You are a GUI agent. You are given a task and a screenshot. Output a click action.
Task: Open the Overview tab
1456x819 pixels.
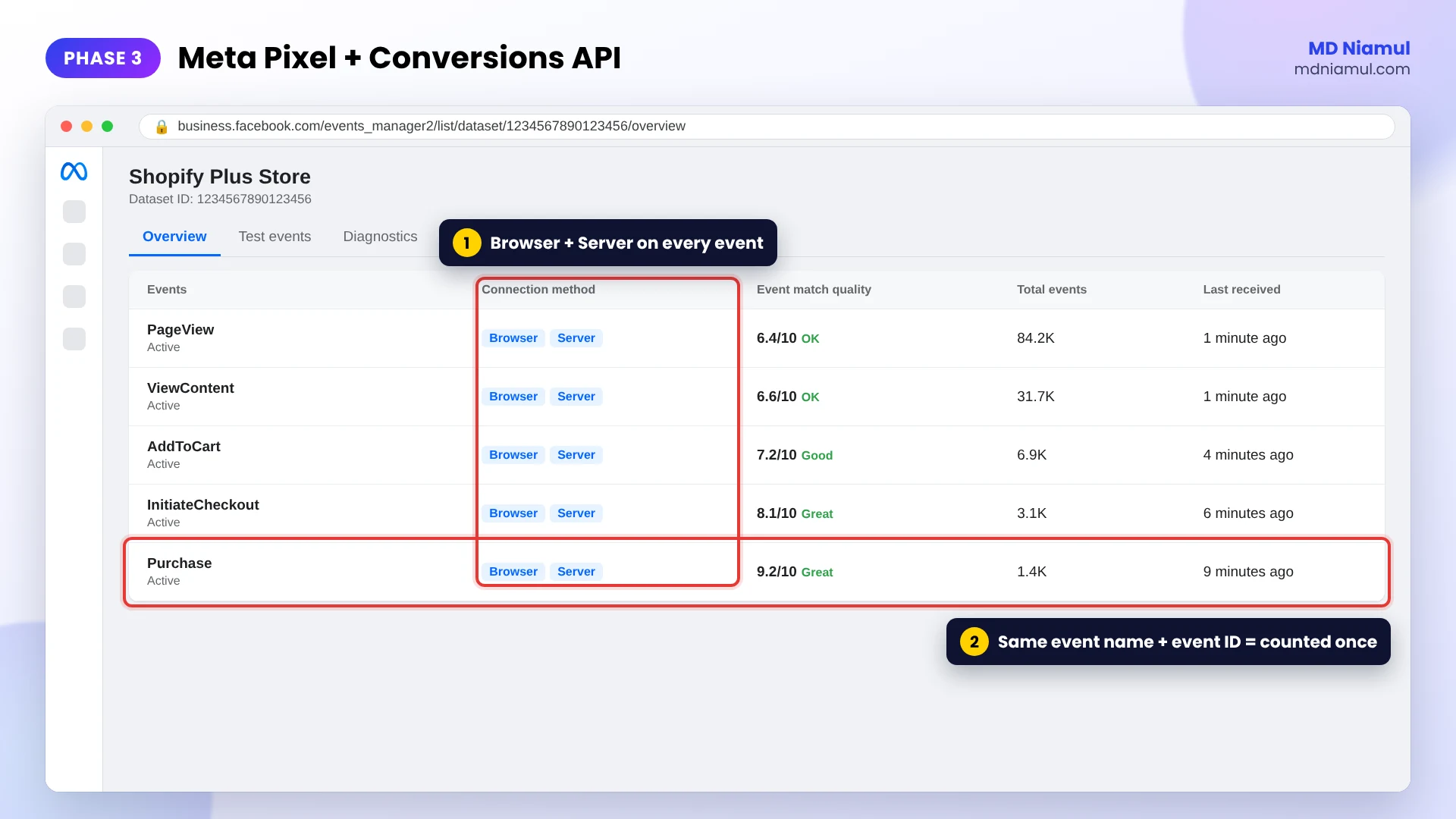(x=174, y=237)
